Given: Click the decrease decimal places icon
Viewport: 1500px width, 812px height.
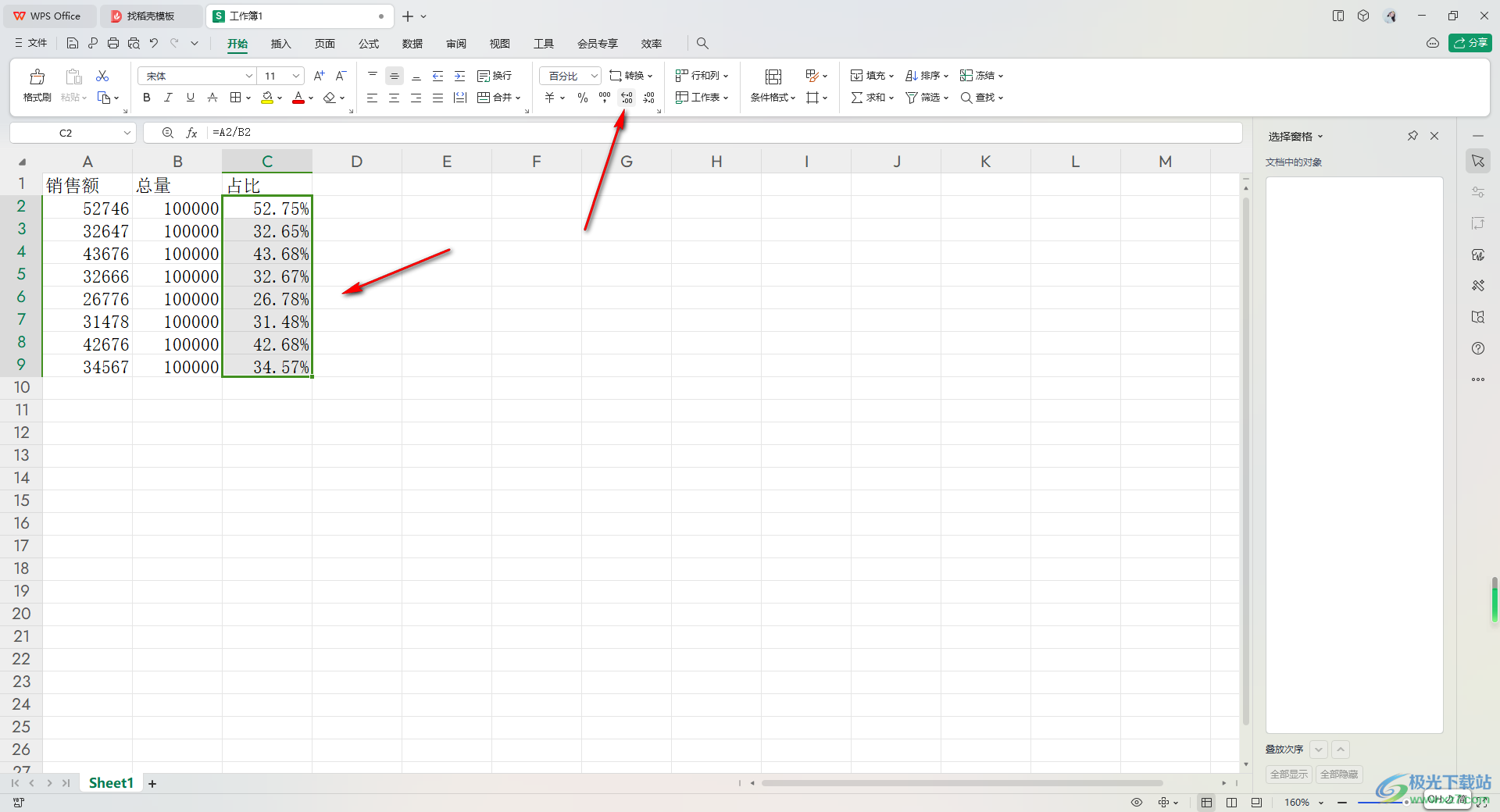Looking at the screenshot, I should coord(649,98).
